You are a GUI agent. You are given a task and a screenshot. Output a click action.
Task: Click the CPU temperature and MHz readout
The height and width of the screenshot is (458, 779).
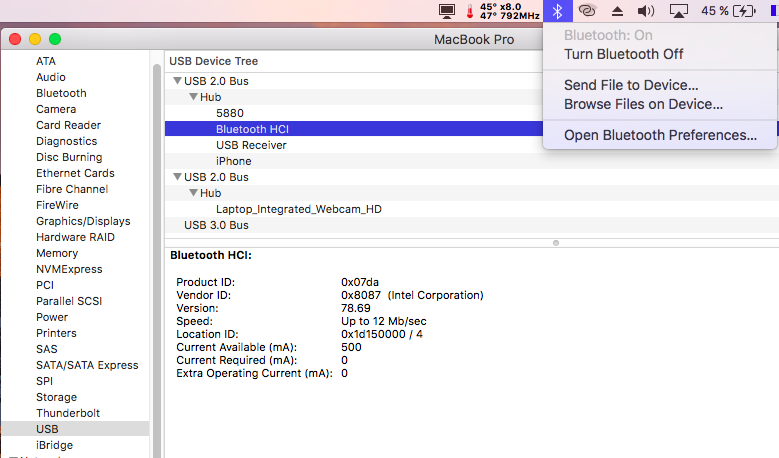pyautogui.click(x=510, y=11)
